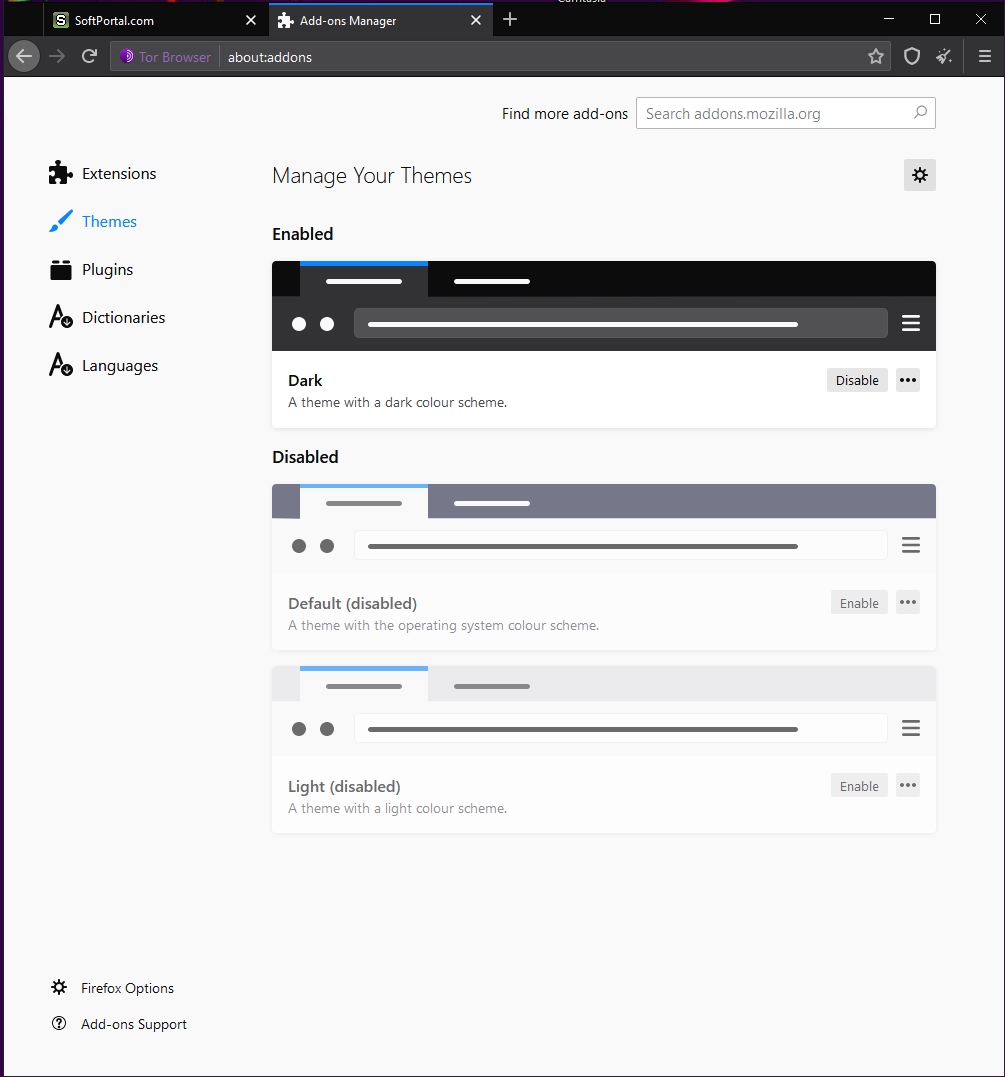
Task: Go back with the back arrow button
Action: pyautogui.click(x=24, y=56)
